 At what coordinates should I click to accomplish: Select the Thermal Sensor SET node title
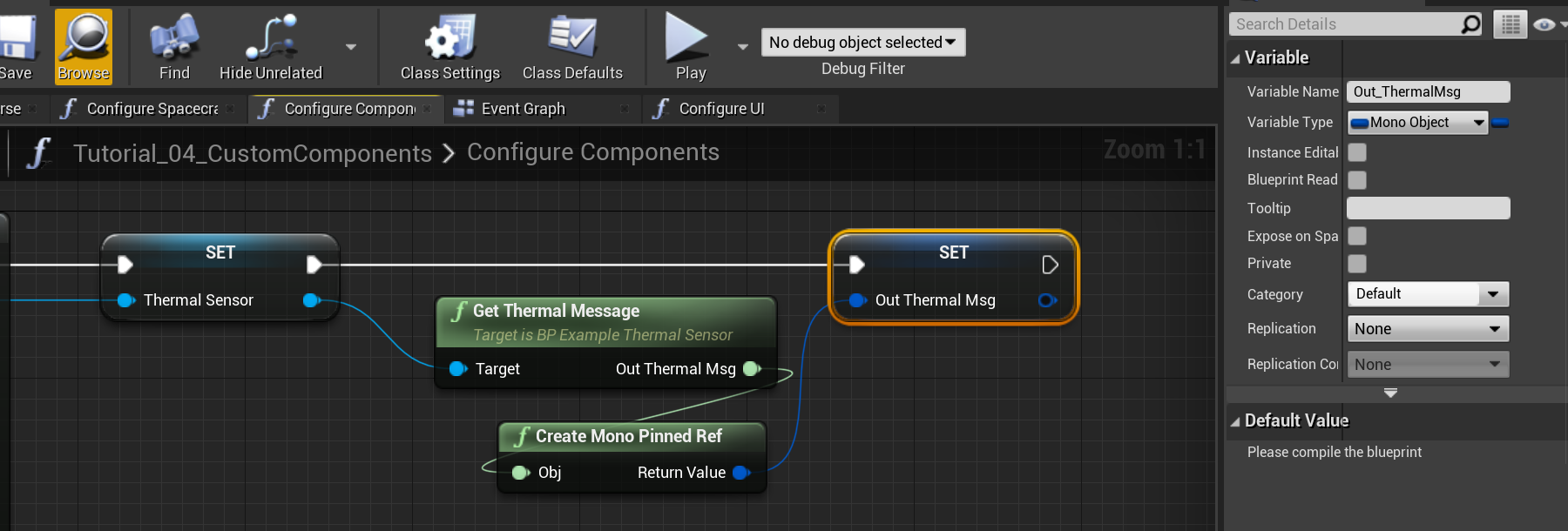tap(220, 252)
